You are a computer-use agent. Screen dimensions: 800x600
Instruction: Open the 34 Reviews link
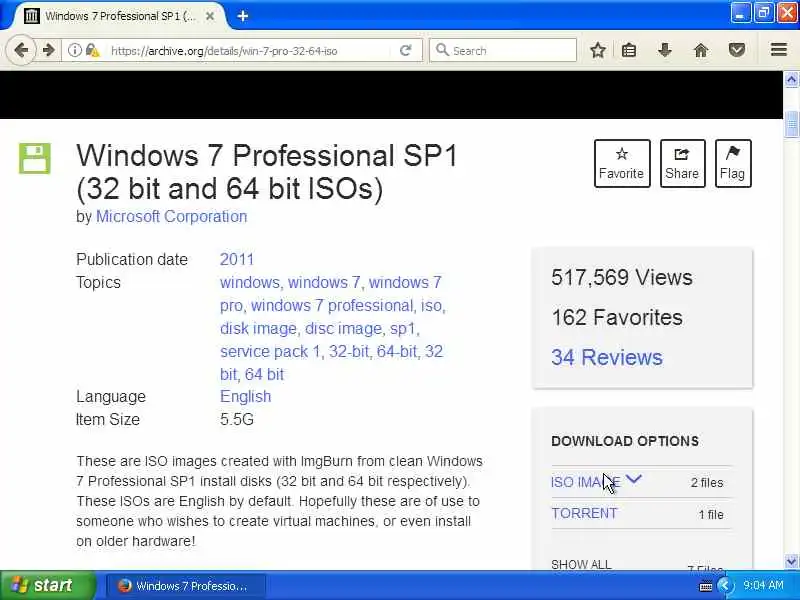(607, 357)
